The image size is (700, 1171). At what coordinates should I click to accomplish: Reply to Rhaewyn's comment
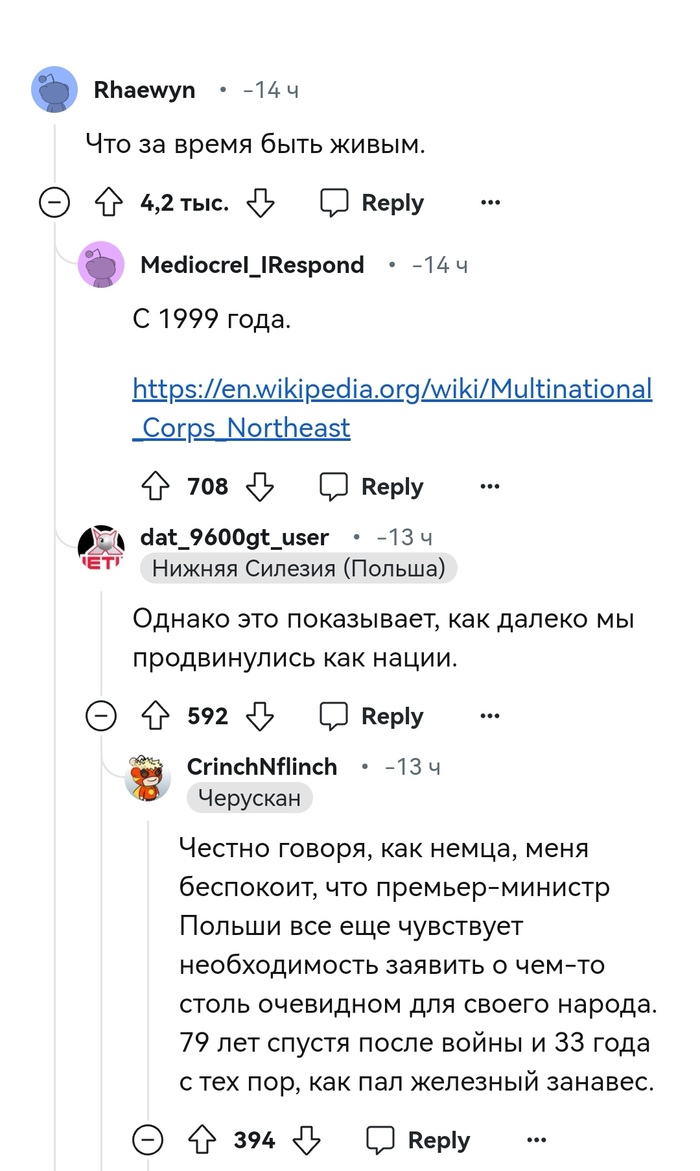pos(372,204)
